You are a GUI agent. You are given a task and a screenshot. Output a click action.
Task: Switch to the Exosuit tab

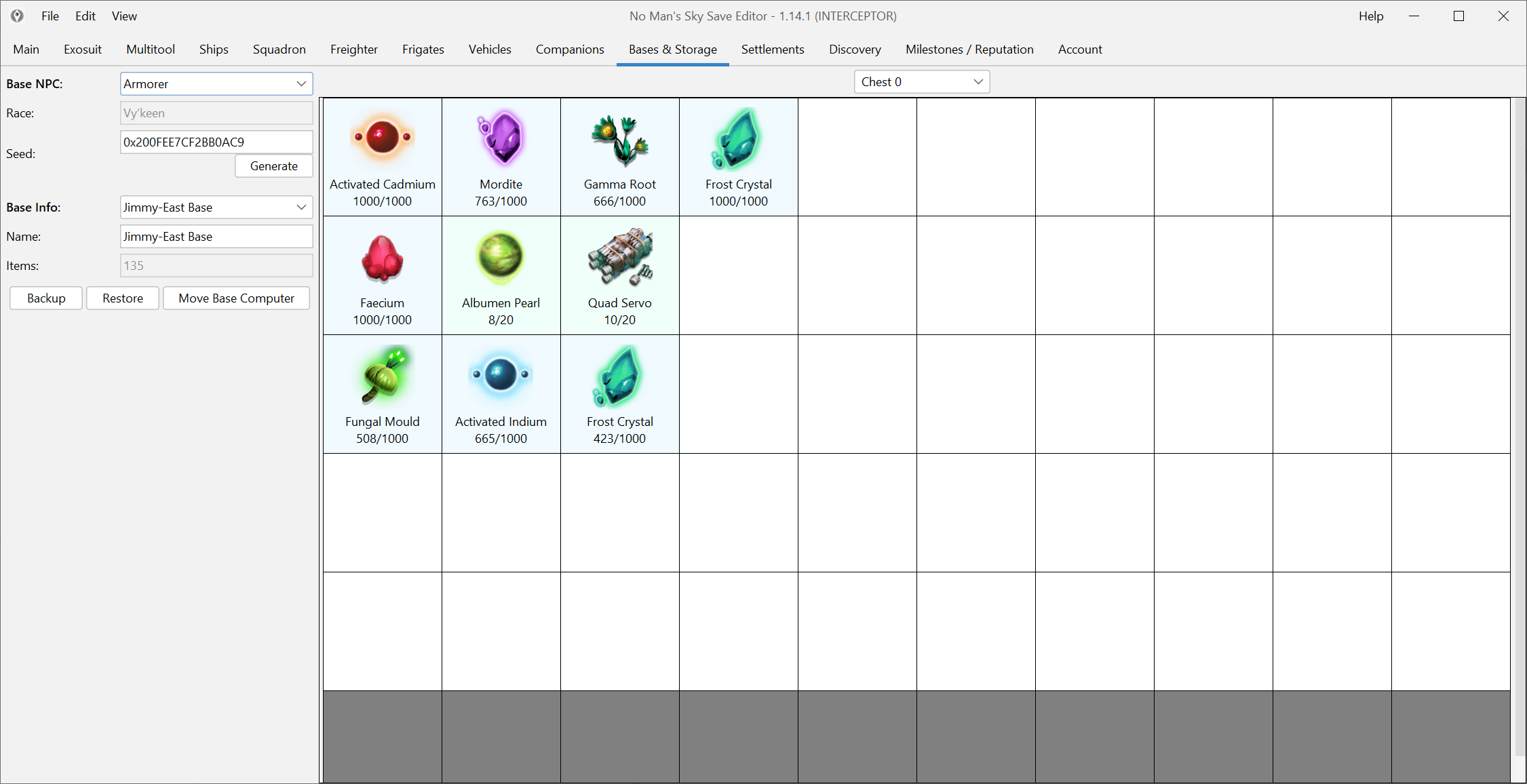point(83,49)
